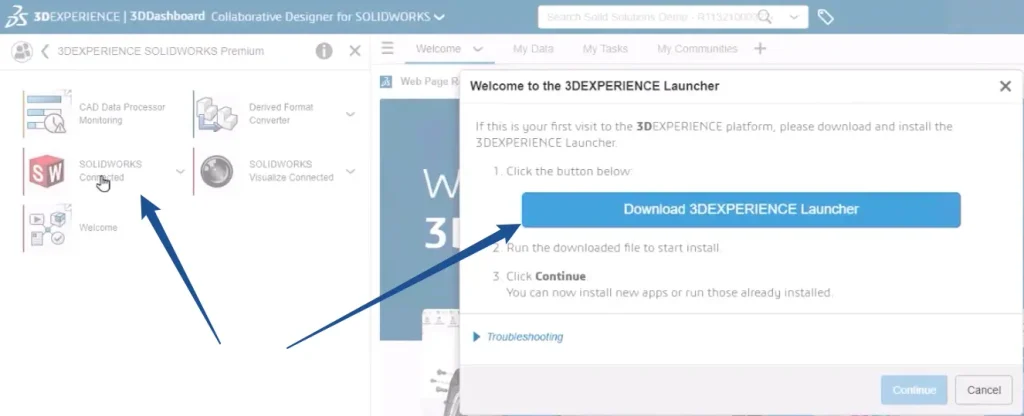
Task: Switch to the My Tasks tab
Action: pos(605,49)
